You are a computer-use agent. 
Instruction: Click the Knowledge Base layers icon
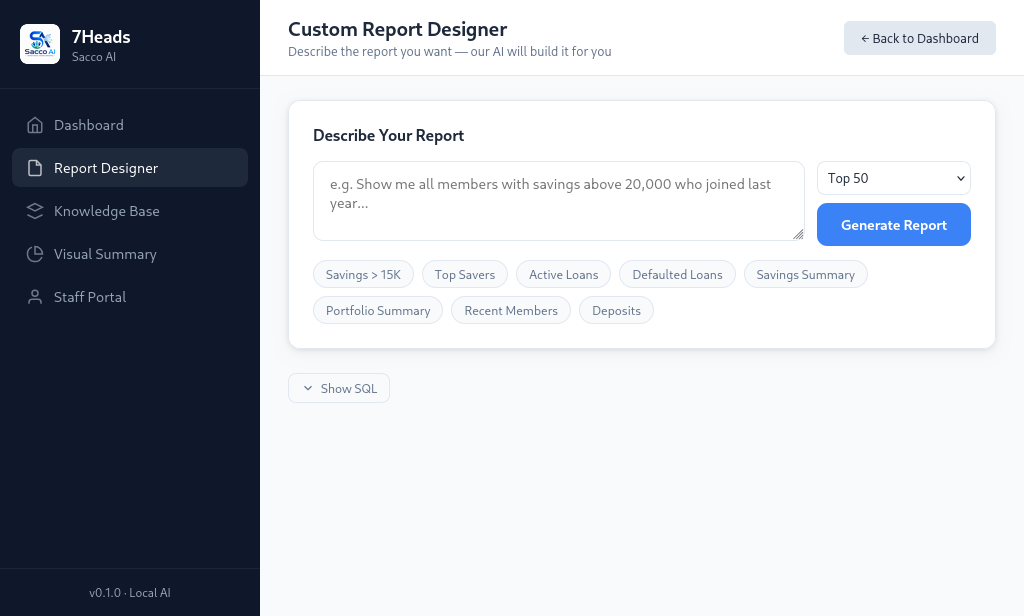(x=35, y=211)
